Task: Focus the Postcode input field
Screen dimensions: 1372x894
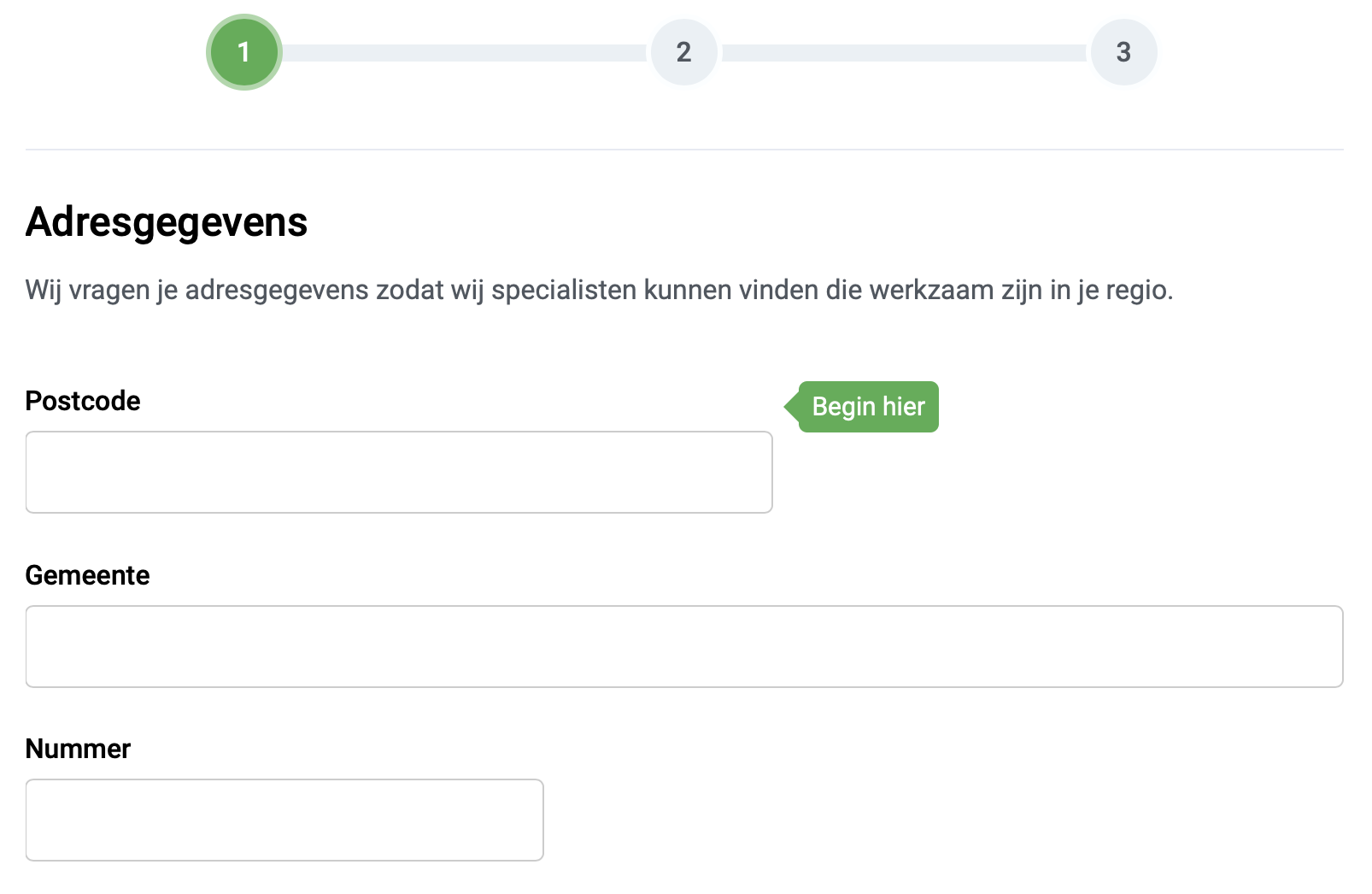Action: tap(399, 472)
